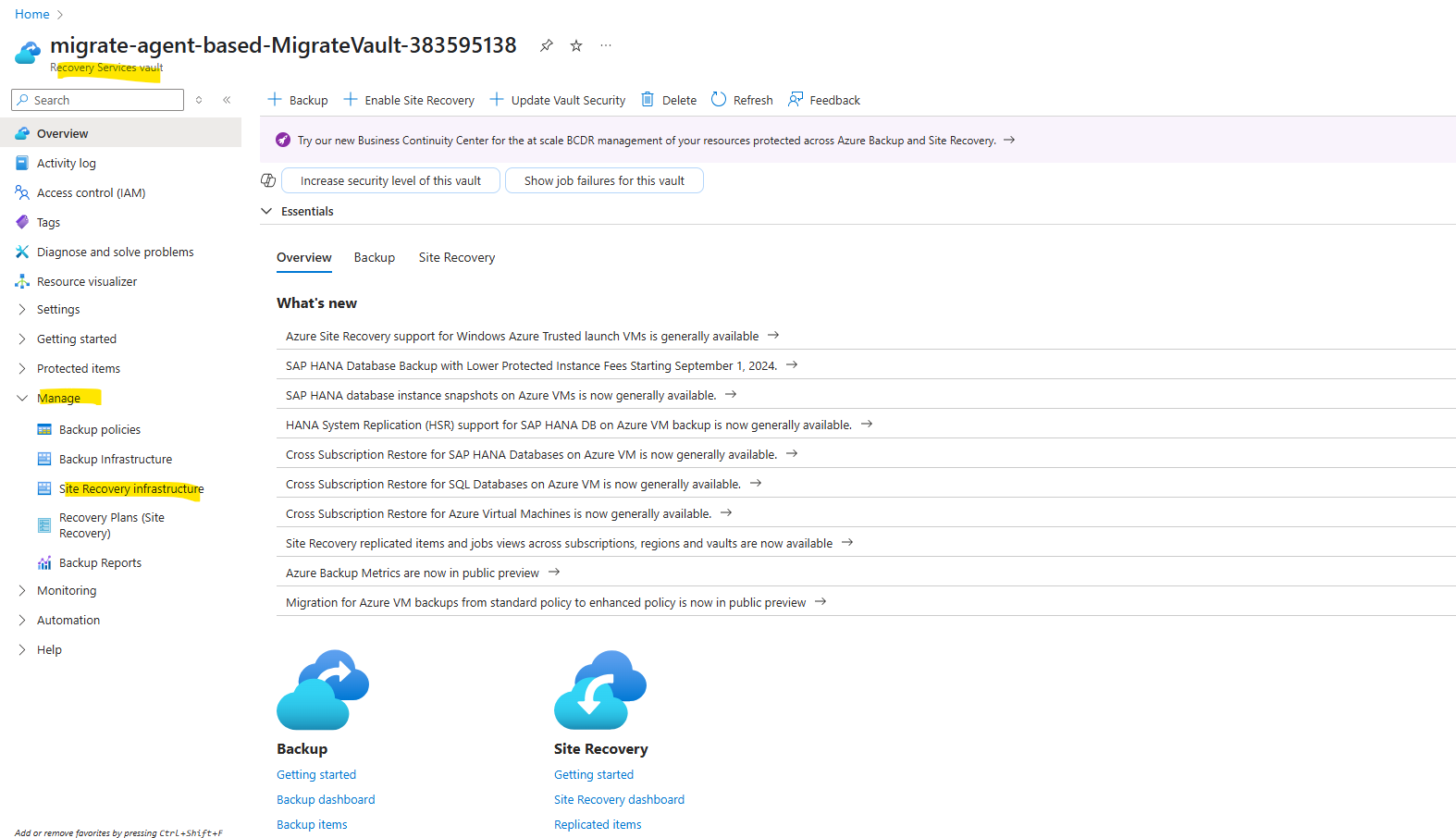Image resolution: width=1456 pixels, height=838 pixels.
Task: Open Backup dashboard link
Action: [326, 799]
